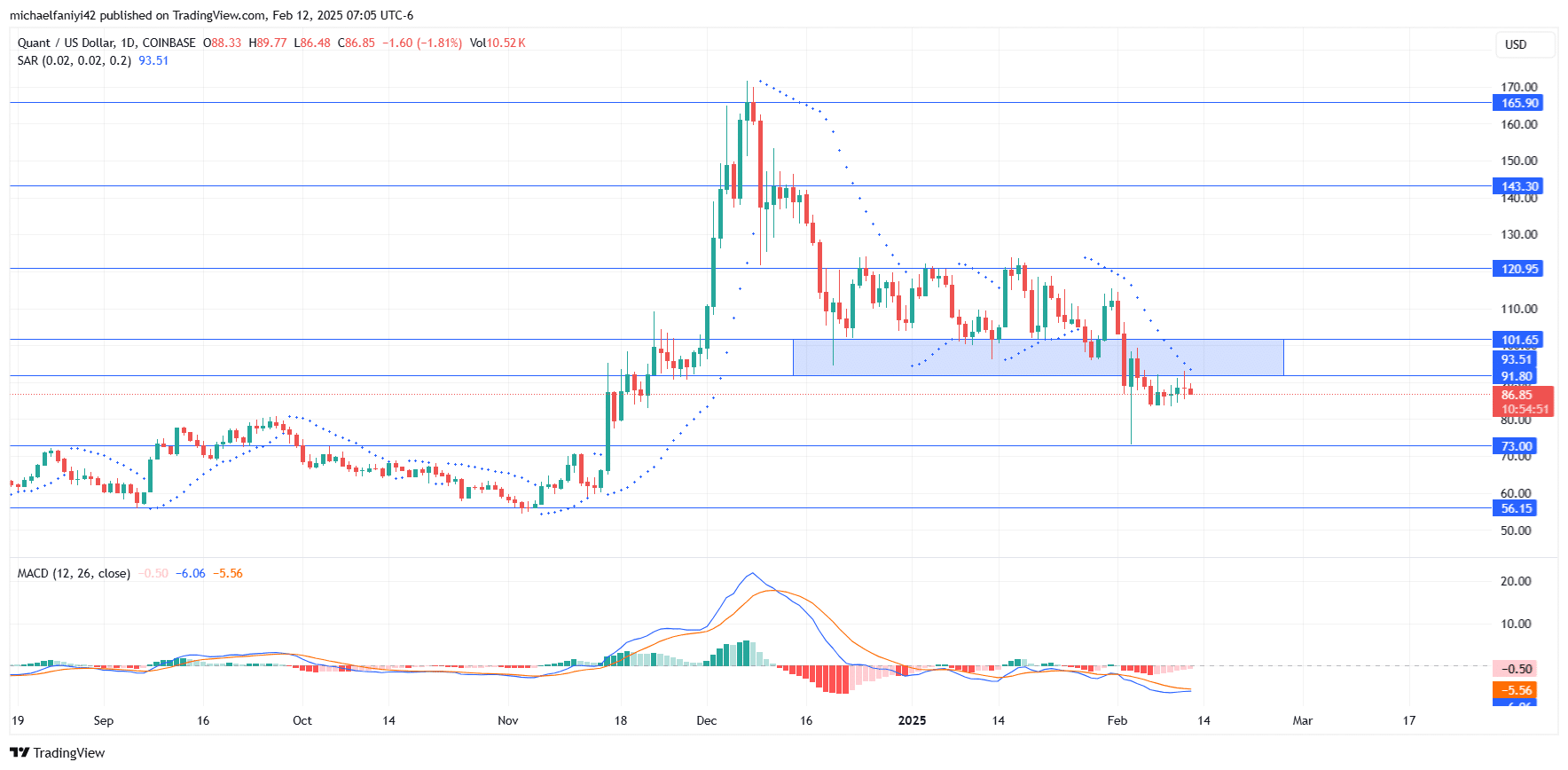Viewport: 1568px width, 770px height.
Task: Click the Dec label on time axis
Action: (x=707, y=720)
